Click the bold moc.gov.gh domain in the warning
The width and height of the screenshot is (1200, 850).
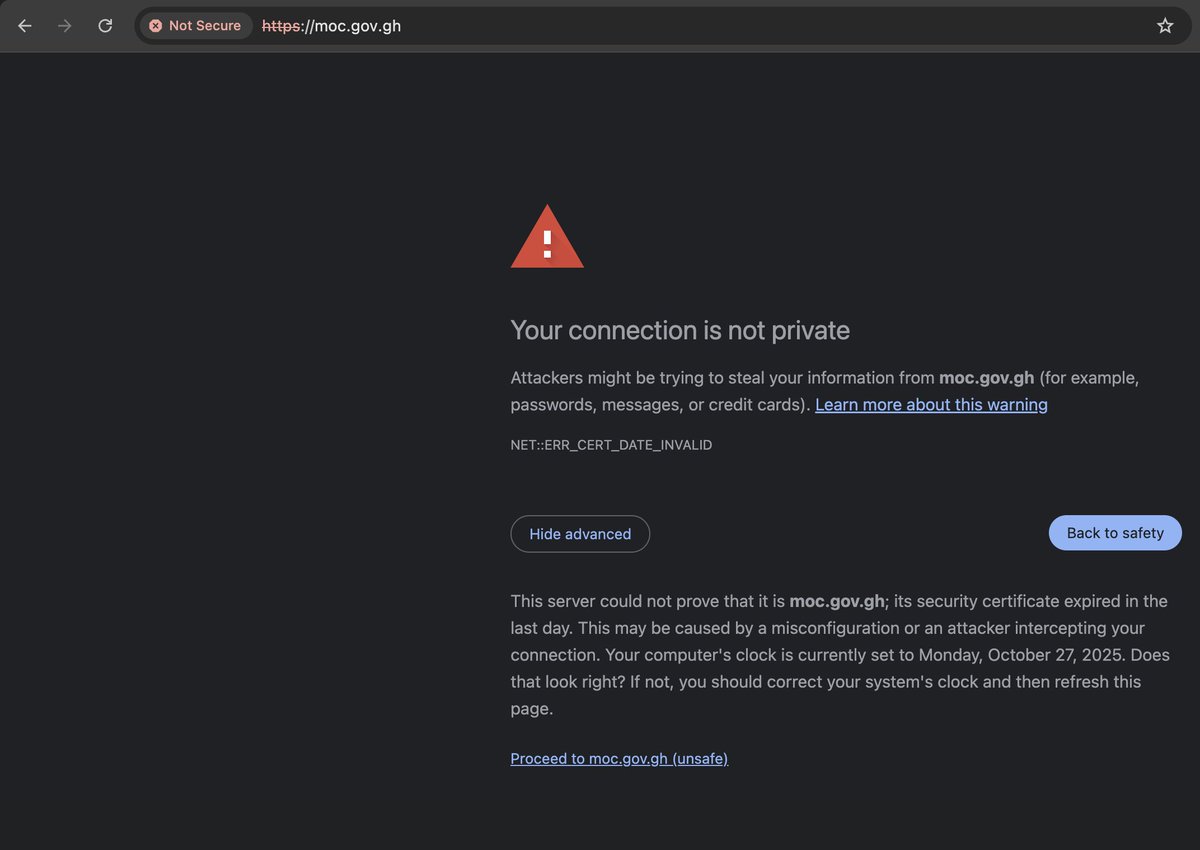click(x=986, y=377)
